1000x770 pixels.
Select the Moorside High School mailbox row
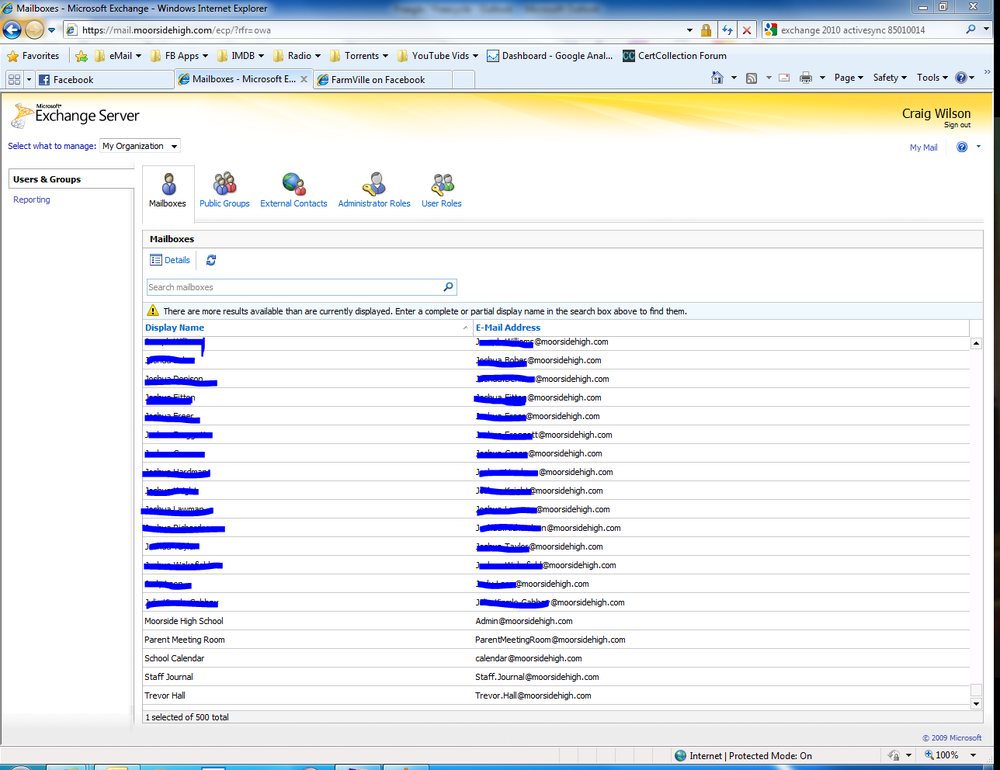click(x=556, y=621)
